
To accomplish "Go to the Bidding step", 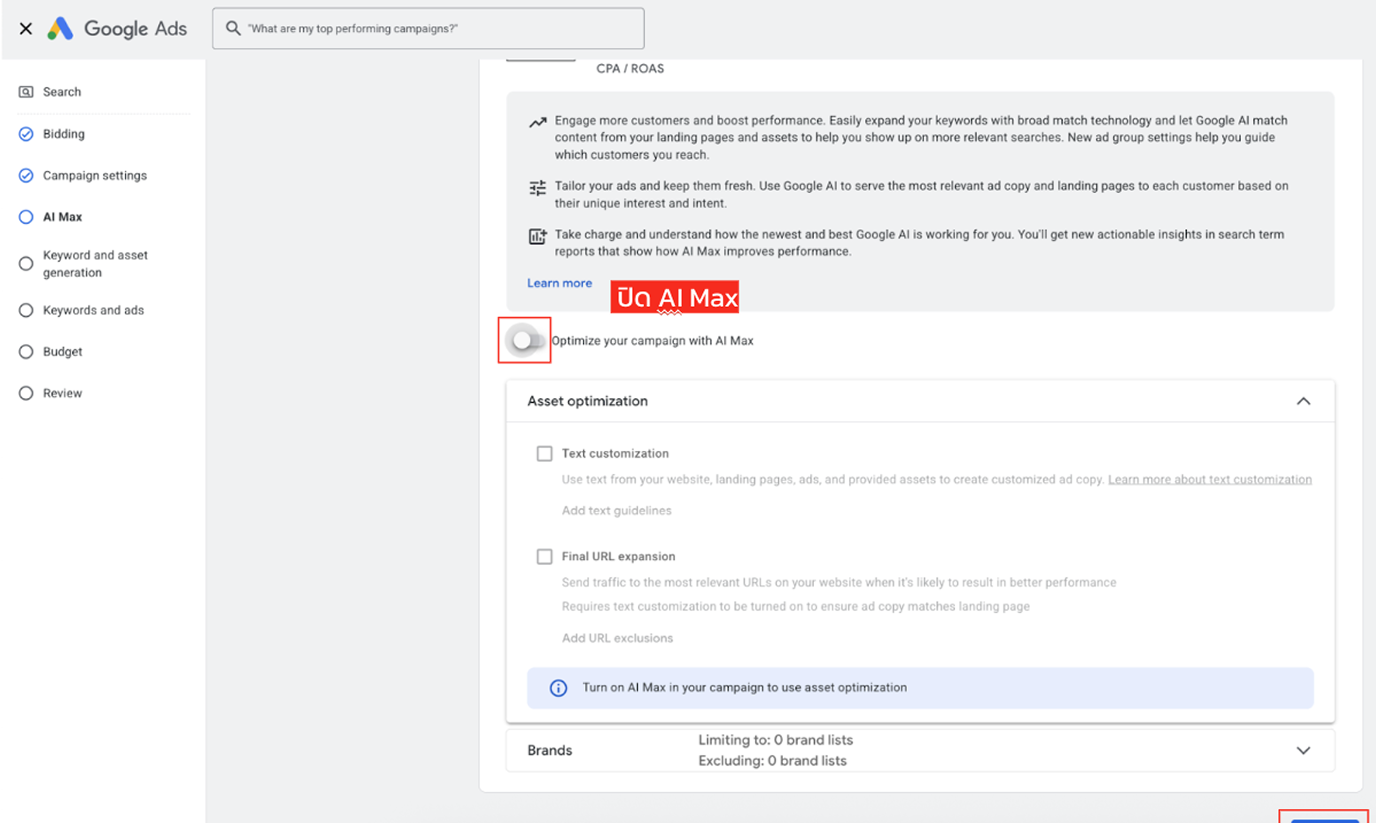I will coord(64,134).
